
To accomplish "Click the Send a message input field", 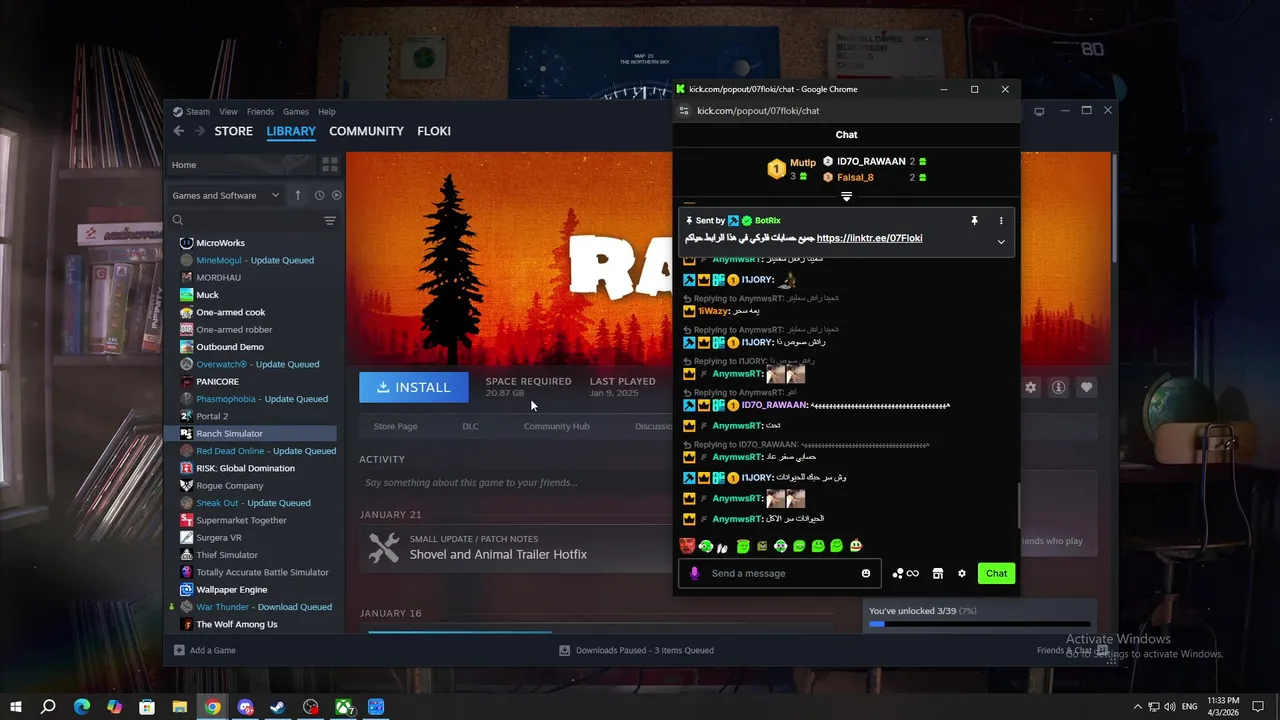I will tap(778, 573).
